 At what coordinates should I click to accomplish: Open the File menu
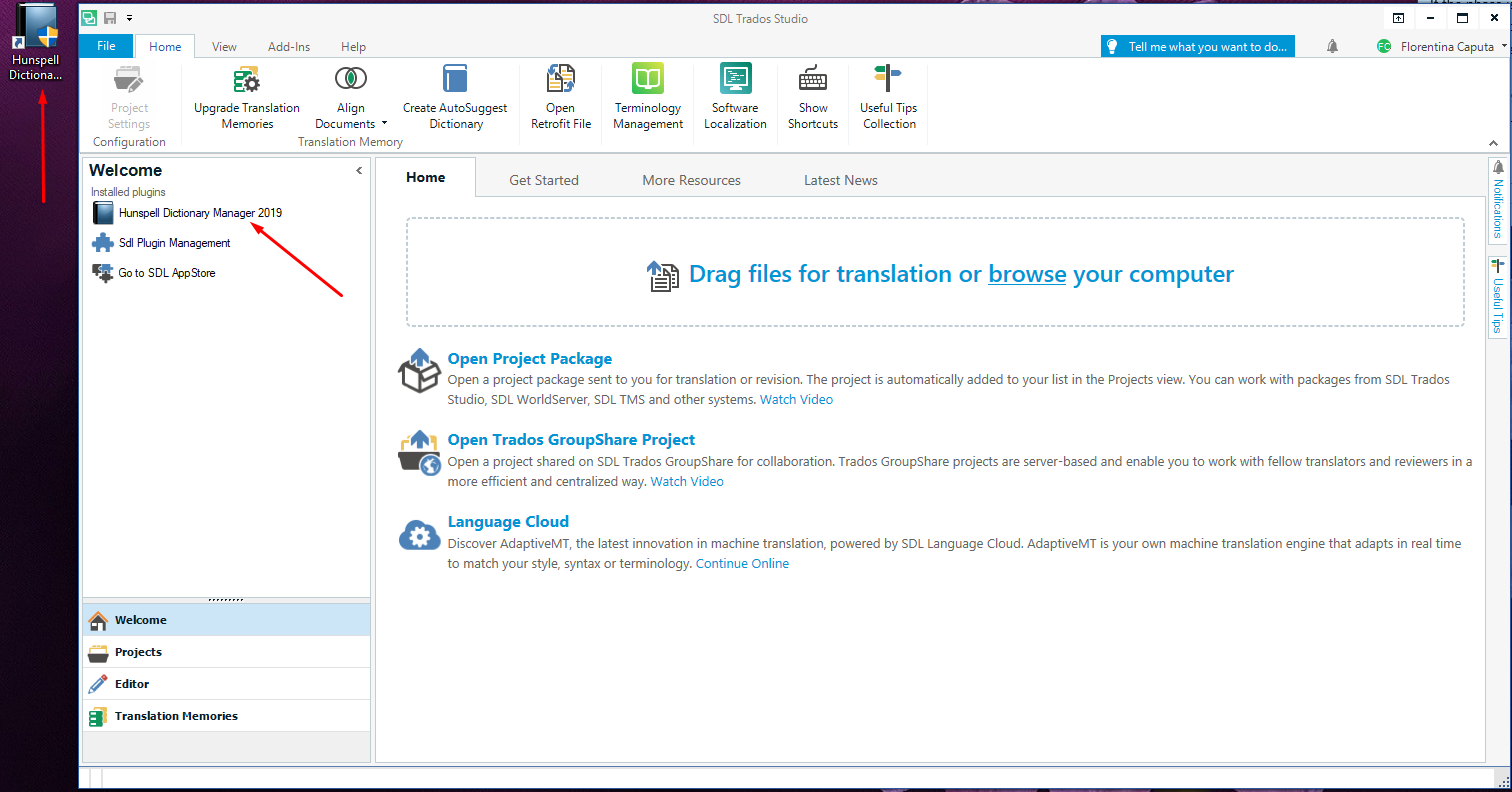point(106,46)
